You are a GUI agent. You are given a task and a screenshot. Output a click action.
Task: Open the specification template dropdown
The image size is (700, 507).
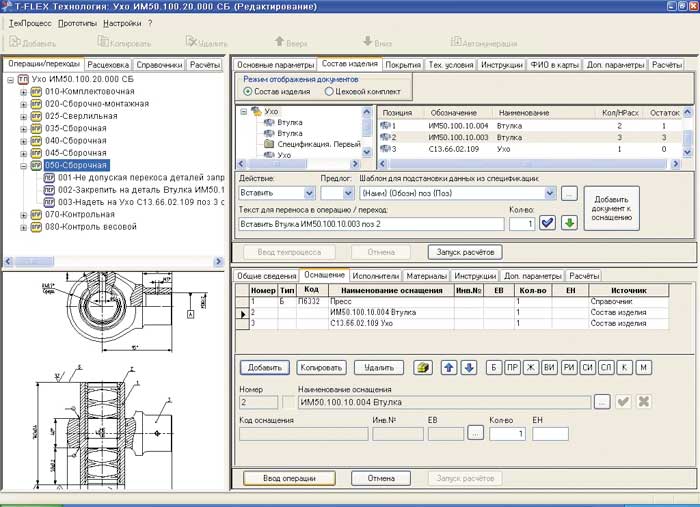549,192
